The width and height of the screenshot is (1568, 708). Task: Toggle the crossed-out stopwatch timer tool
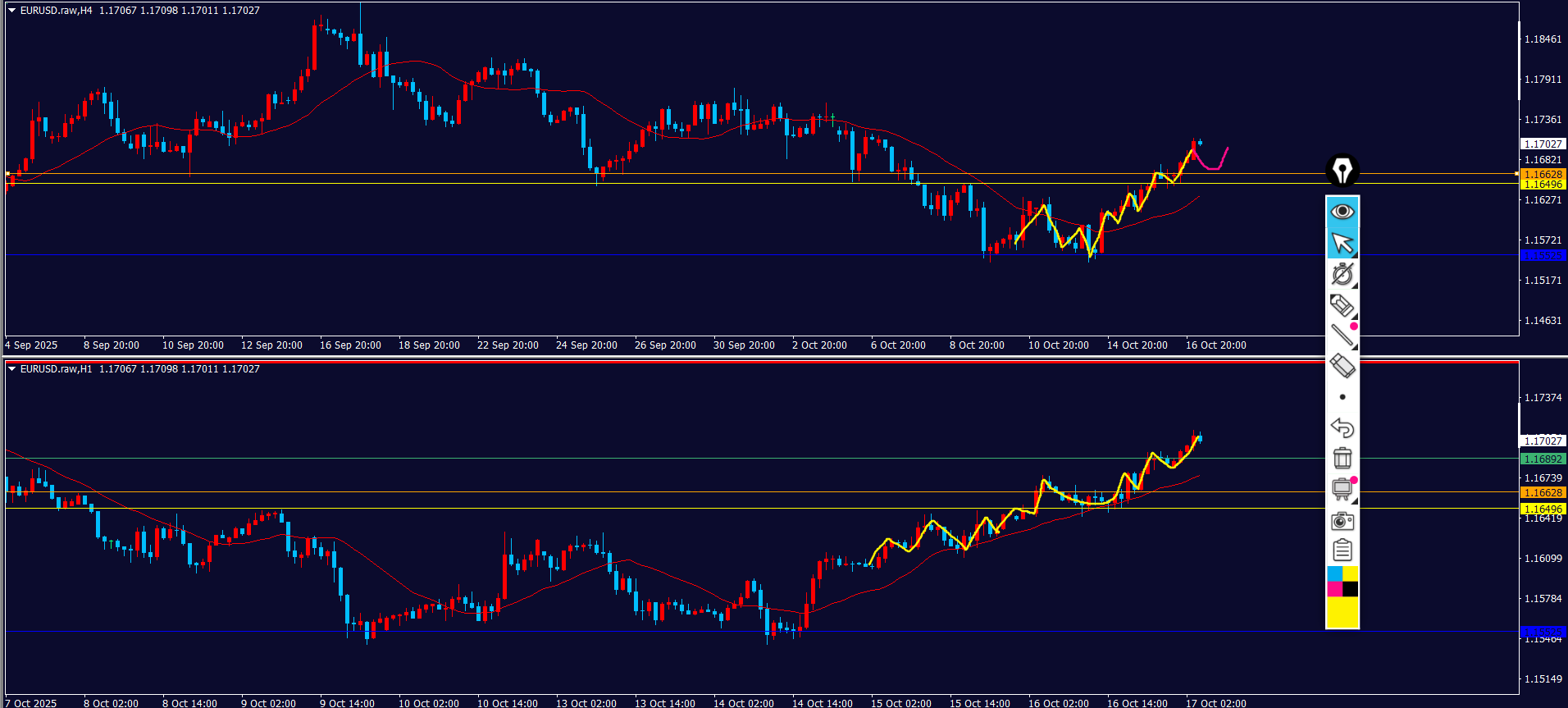(1342, 274)
